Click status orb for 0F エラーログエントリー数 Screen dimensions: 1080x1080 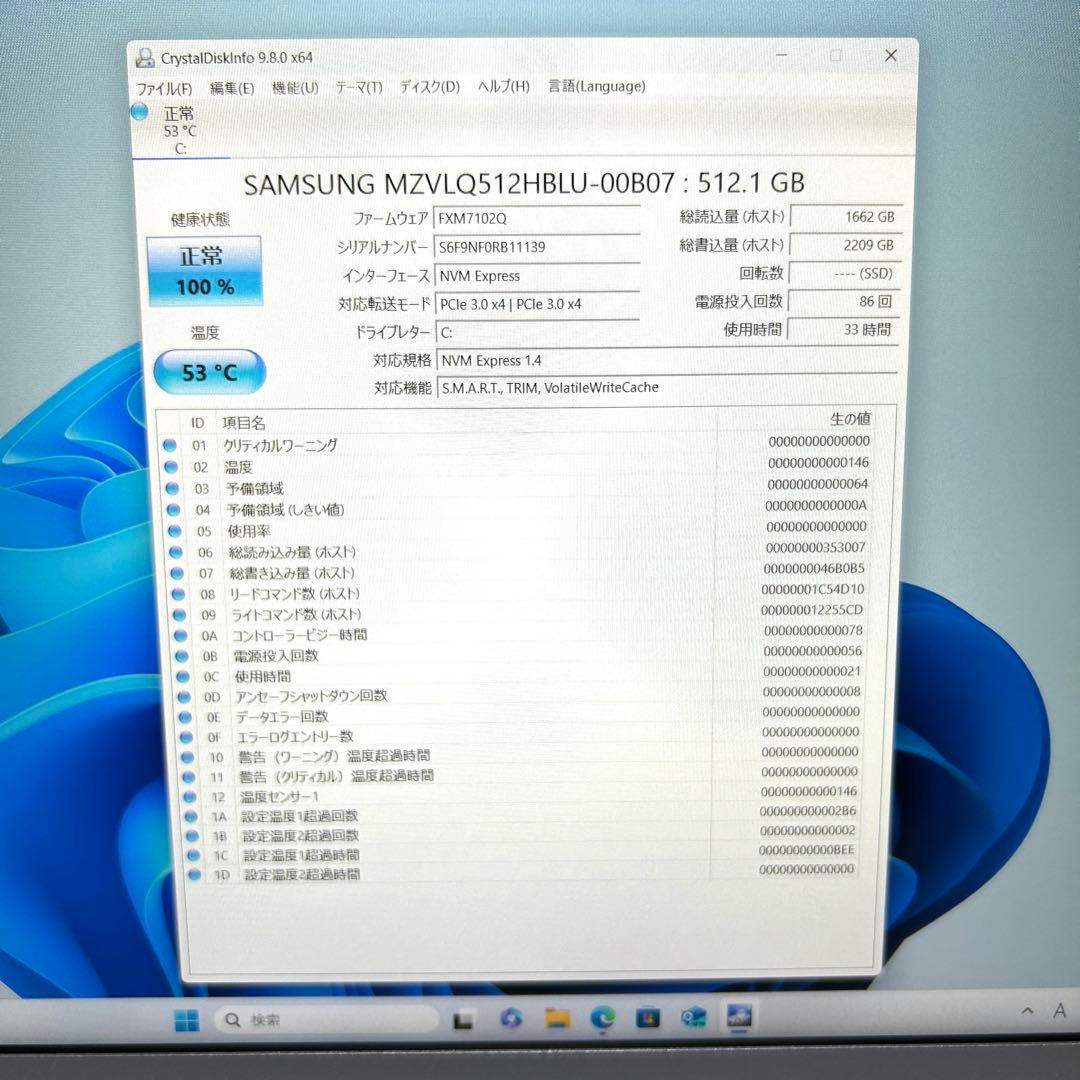pos(186,737)
